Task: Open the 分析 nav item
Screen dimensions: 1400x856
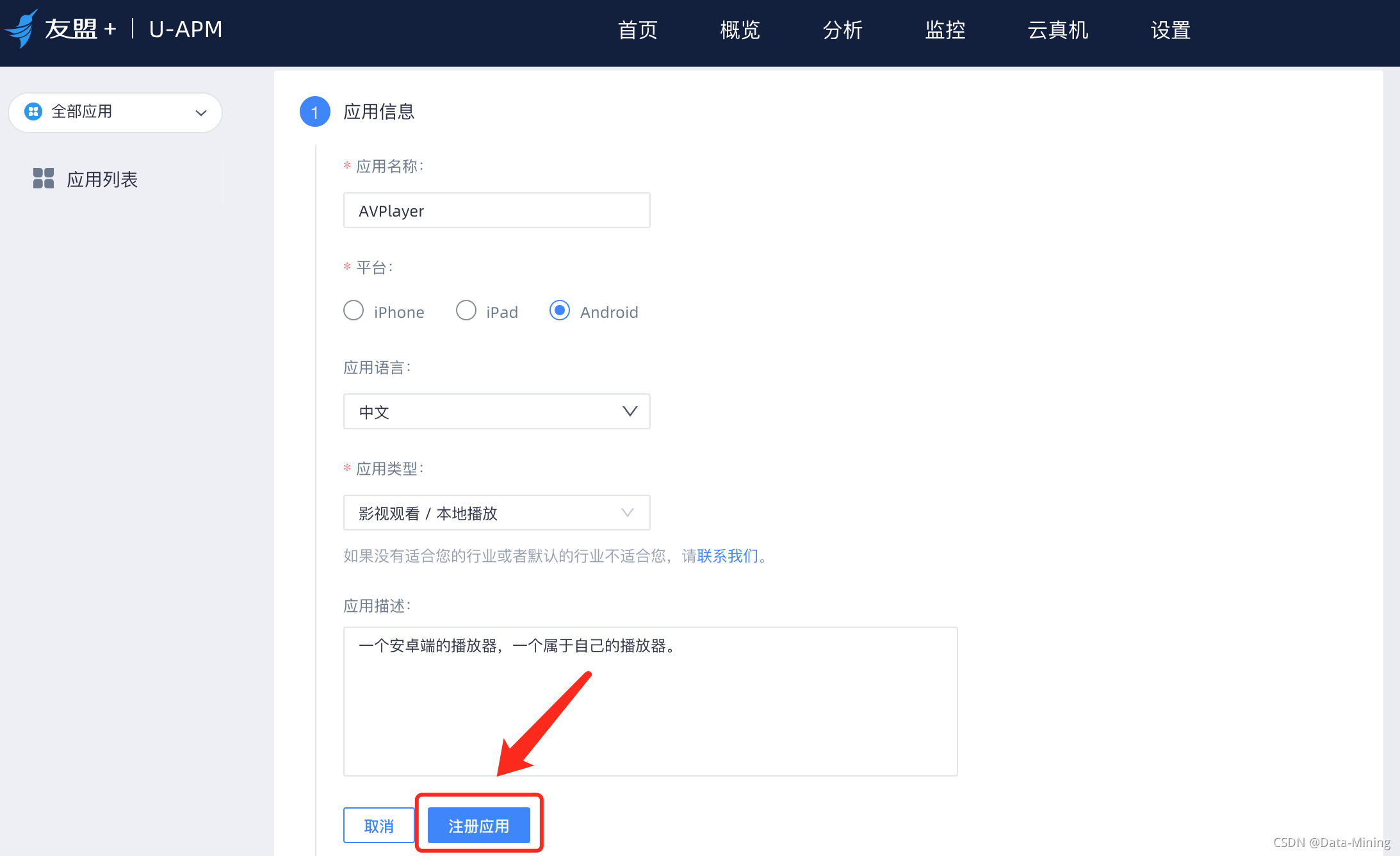Action: 842,30
